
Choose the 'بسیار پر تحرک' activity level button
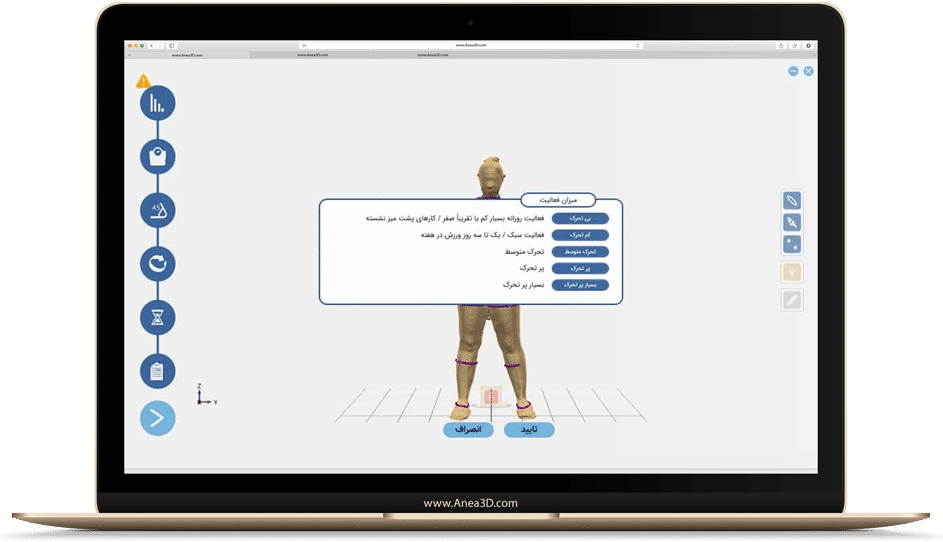[x=580, y=285]
